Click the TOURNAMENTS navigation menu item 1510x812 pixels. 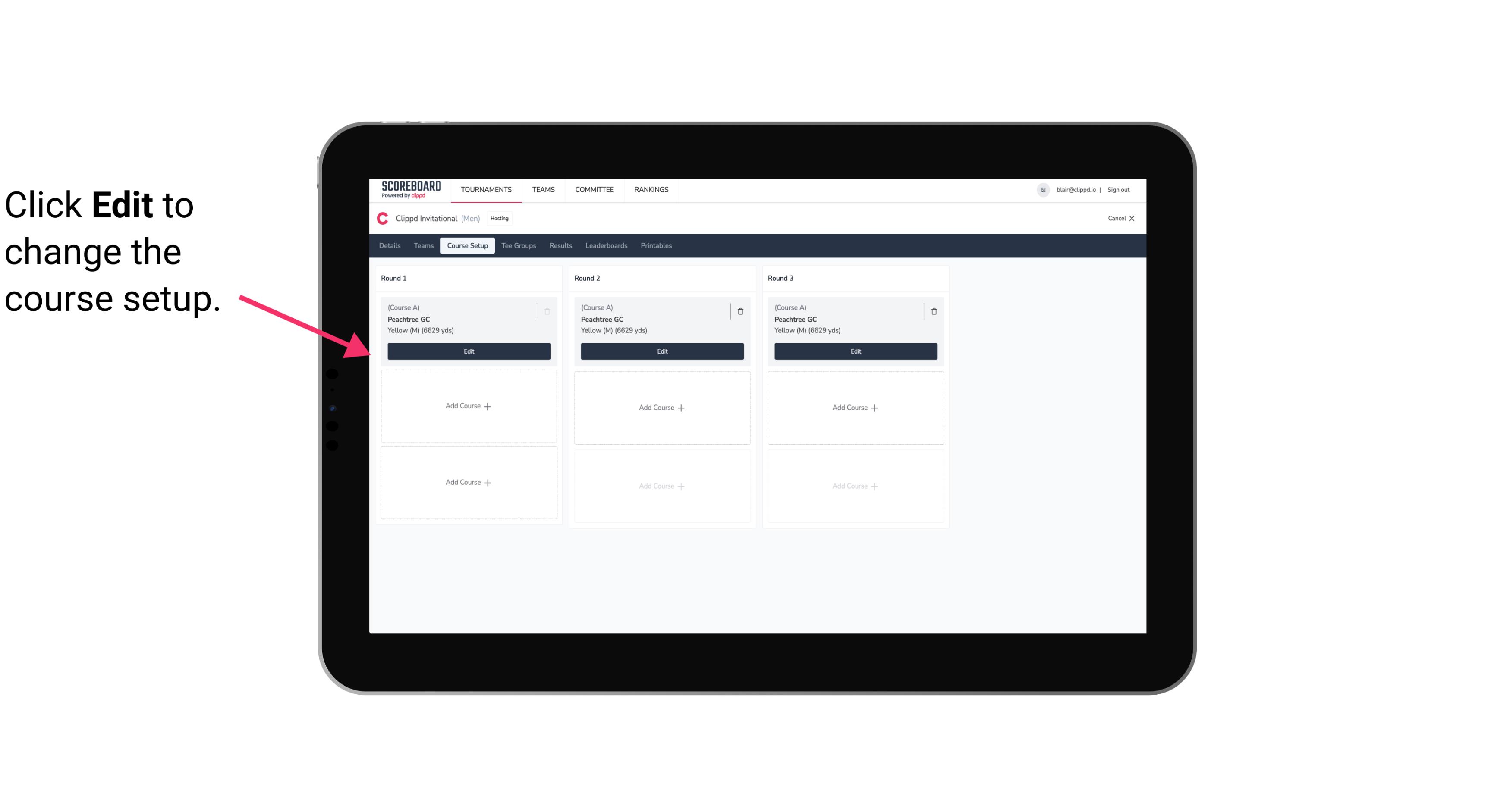tap(487, 189)
